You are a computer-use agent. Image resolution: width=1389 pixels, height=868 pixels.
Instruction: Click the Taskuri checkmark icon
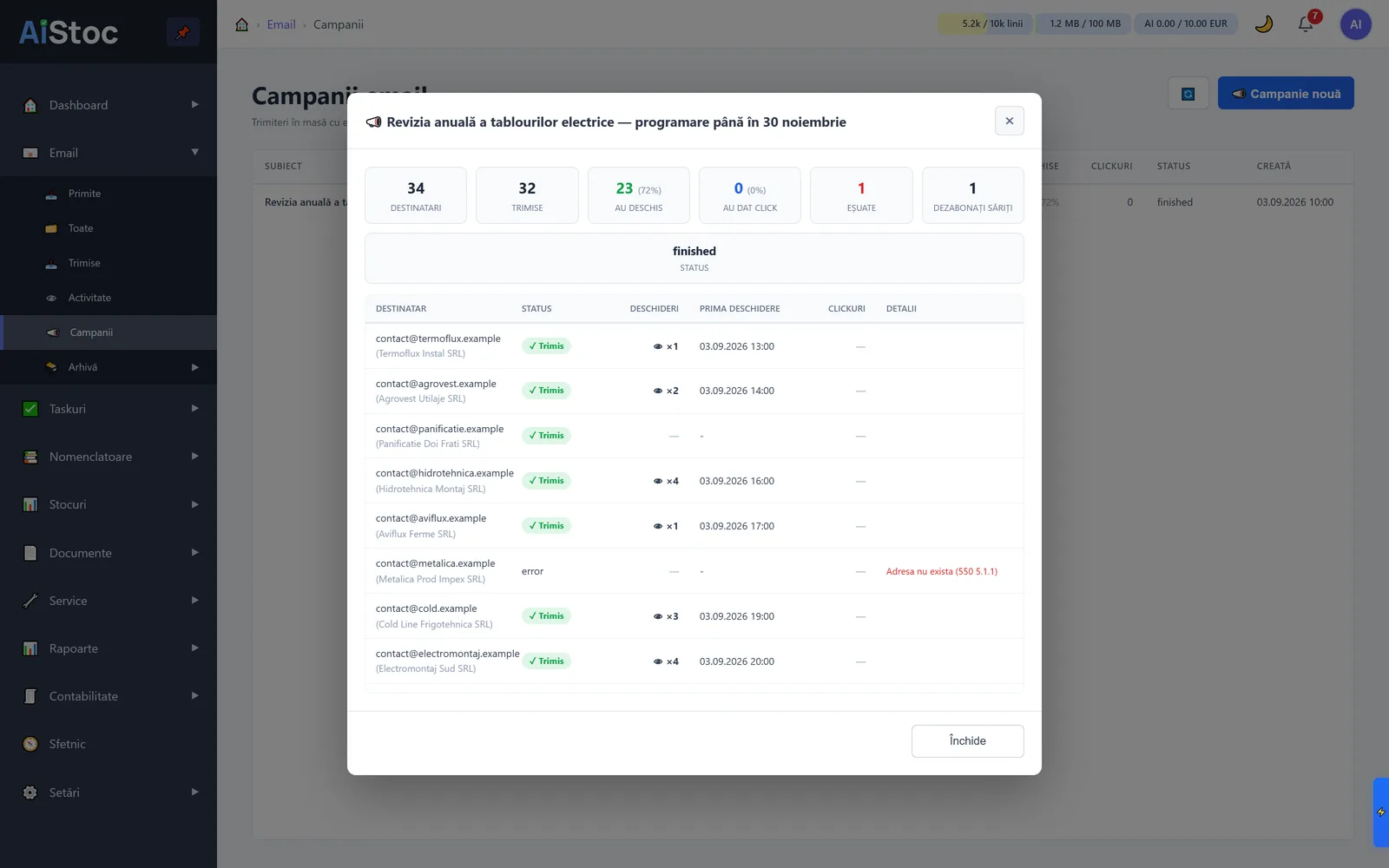click(x=30, y=409)
